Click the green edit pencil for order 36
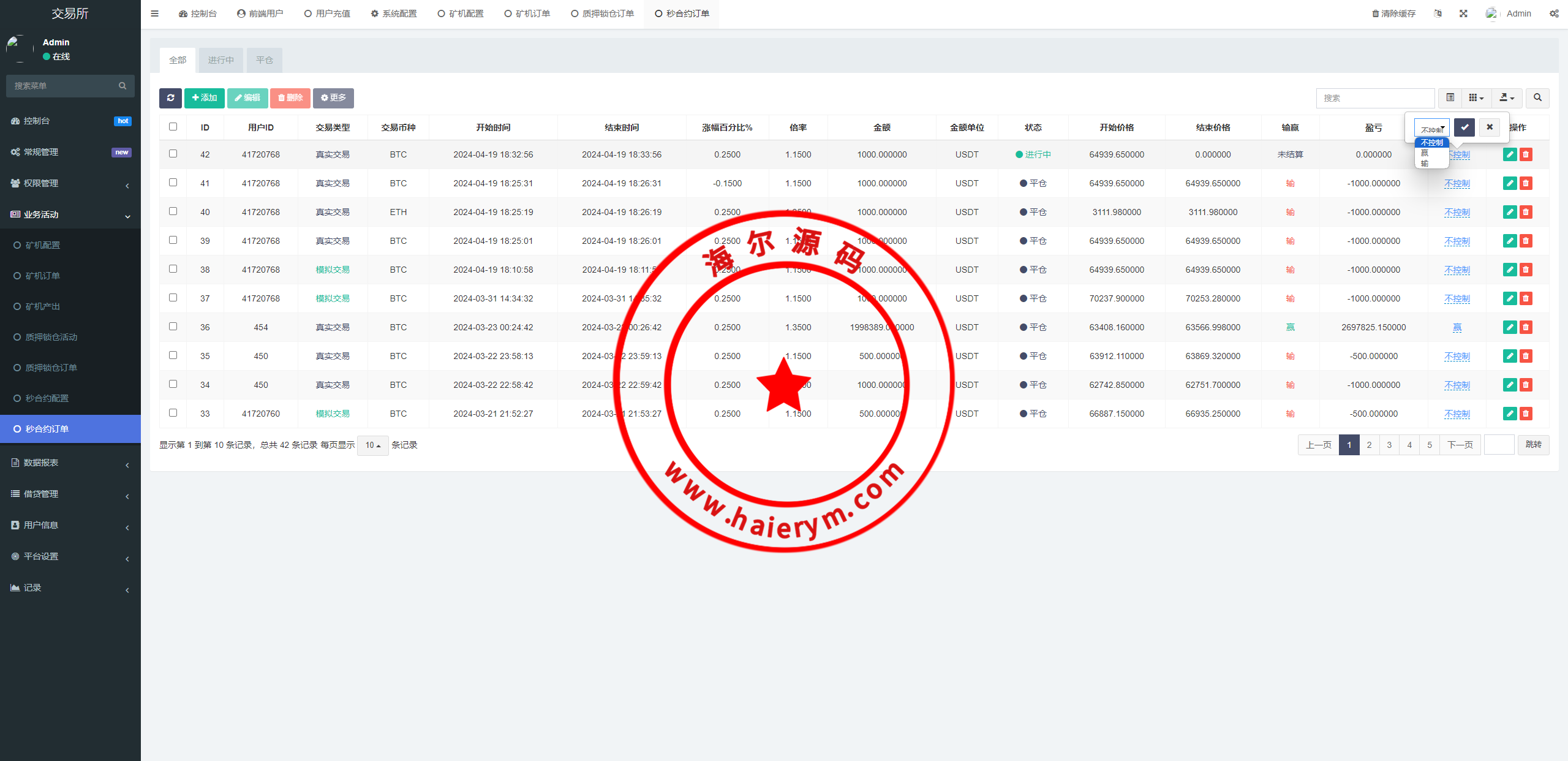 (x=1510, y=327)
